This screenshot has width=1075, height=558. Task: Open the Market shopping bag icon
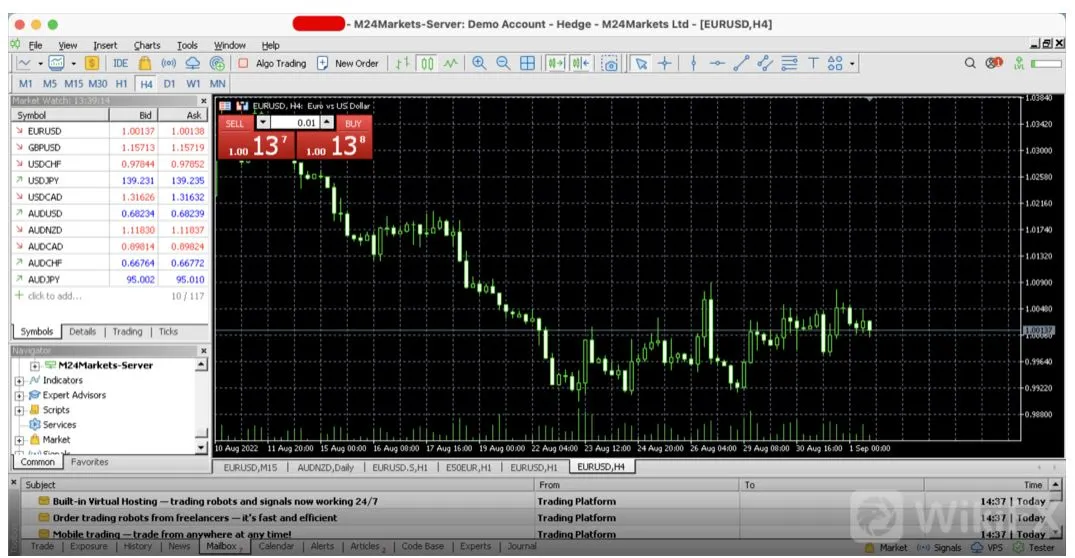pyautogui.click(x=145, y=63)
